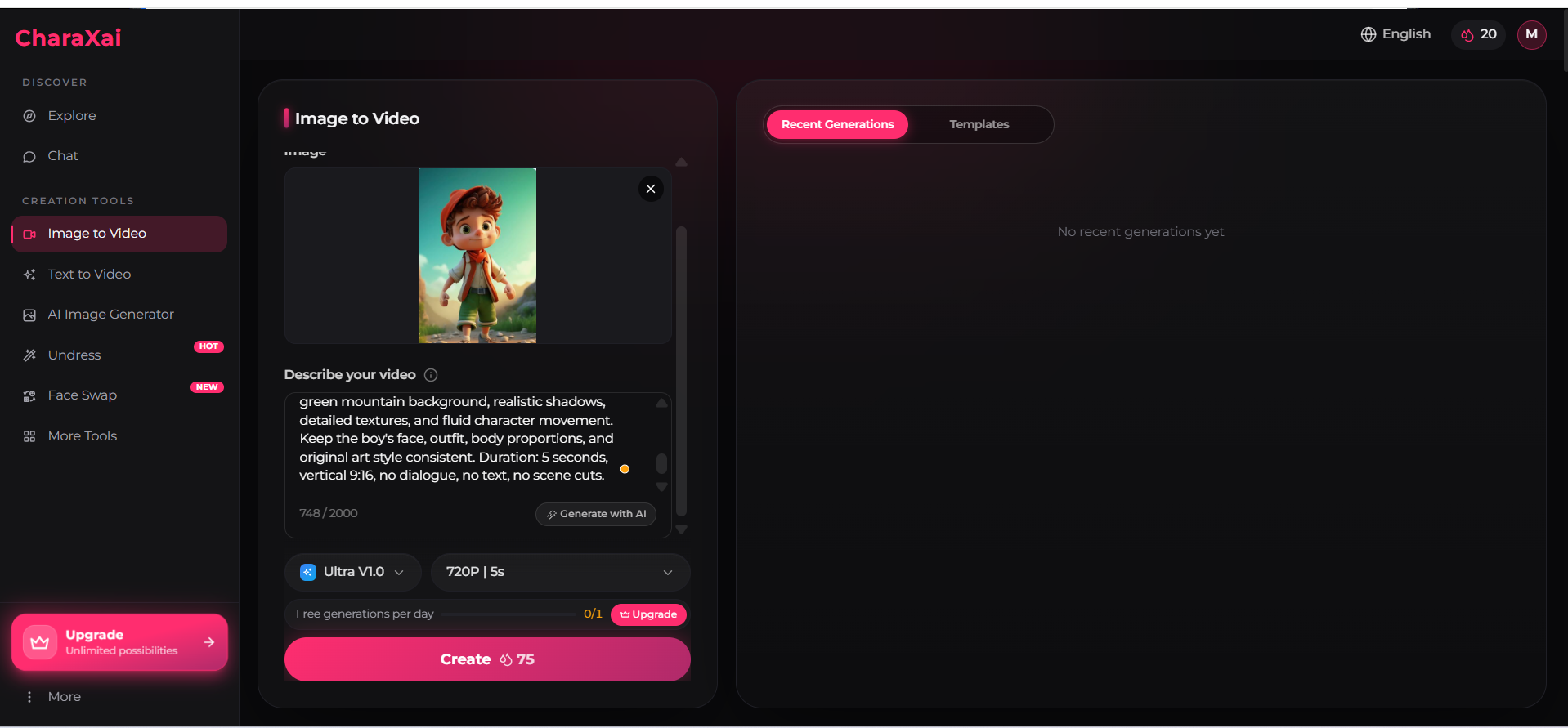Viewport: 1568px width, 728px height.
Task: Open Chat from the sidebar
Action: tap(62, 156)
